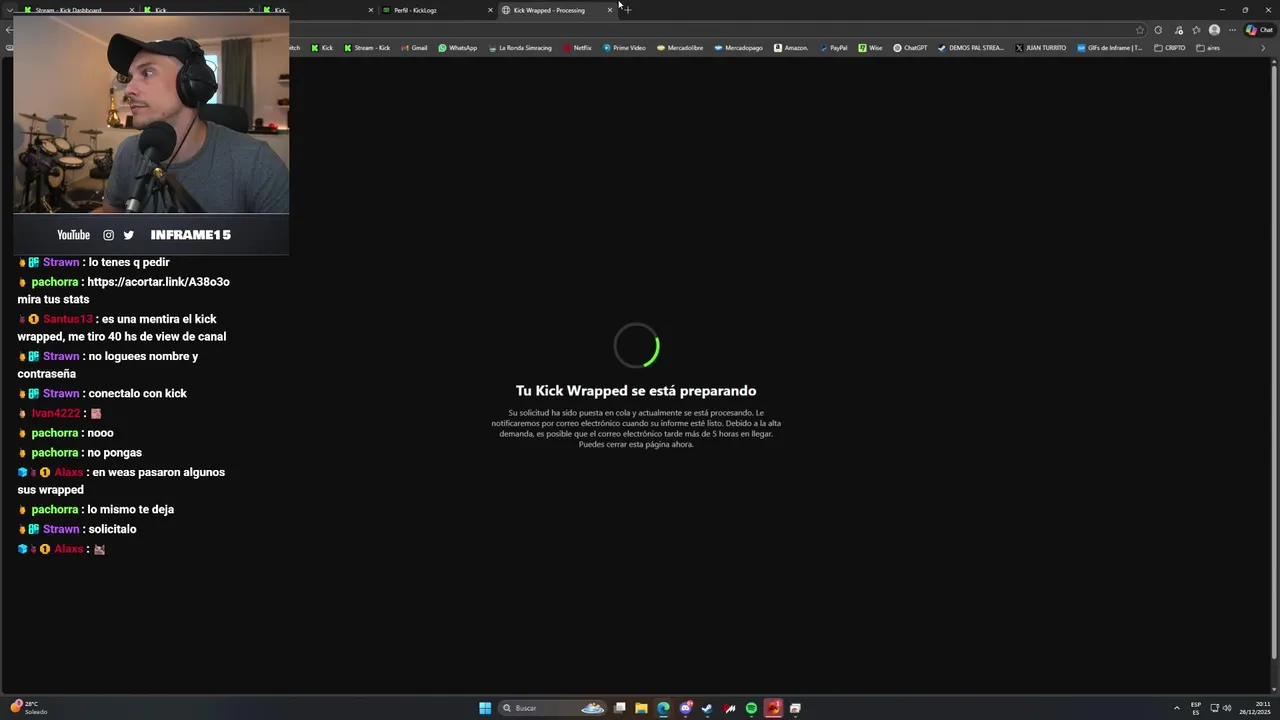Switch to the Perfil - KickLogz tab
This screenshot has width=1280, height=720.
tap(436, 10)
